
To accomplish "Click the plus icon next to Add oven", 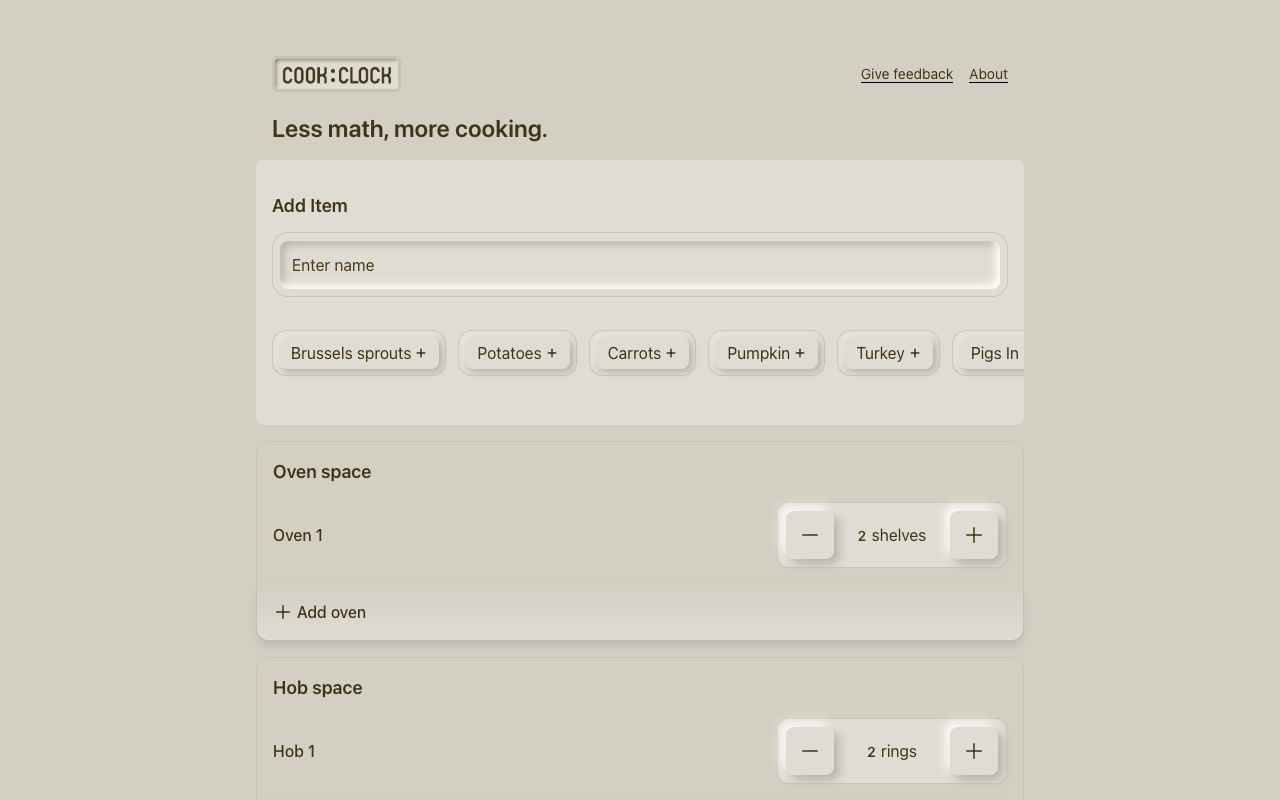I will (x=282, y=612).
